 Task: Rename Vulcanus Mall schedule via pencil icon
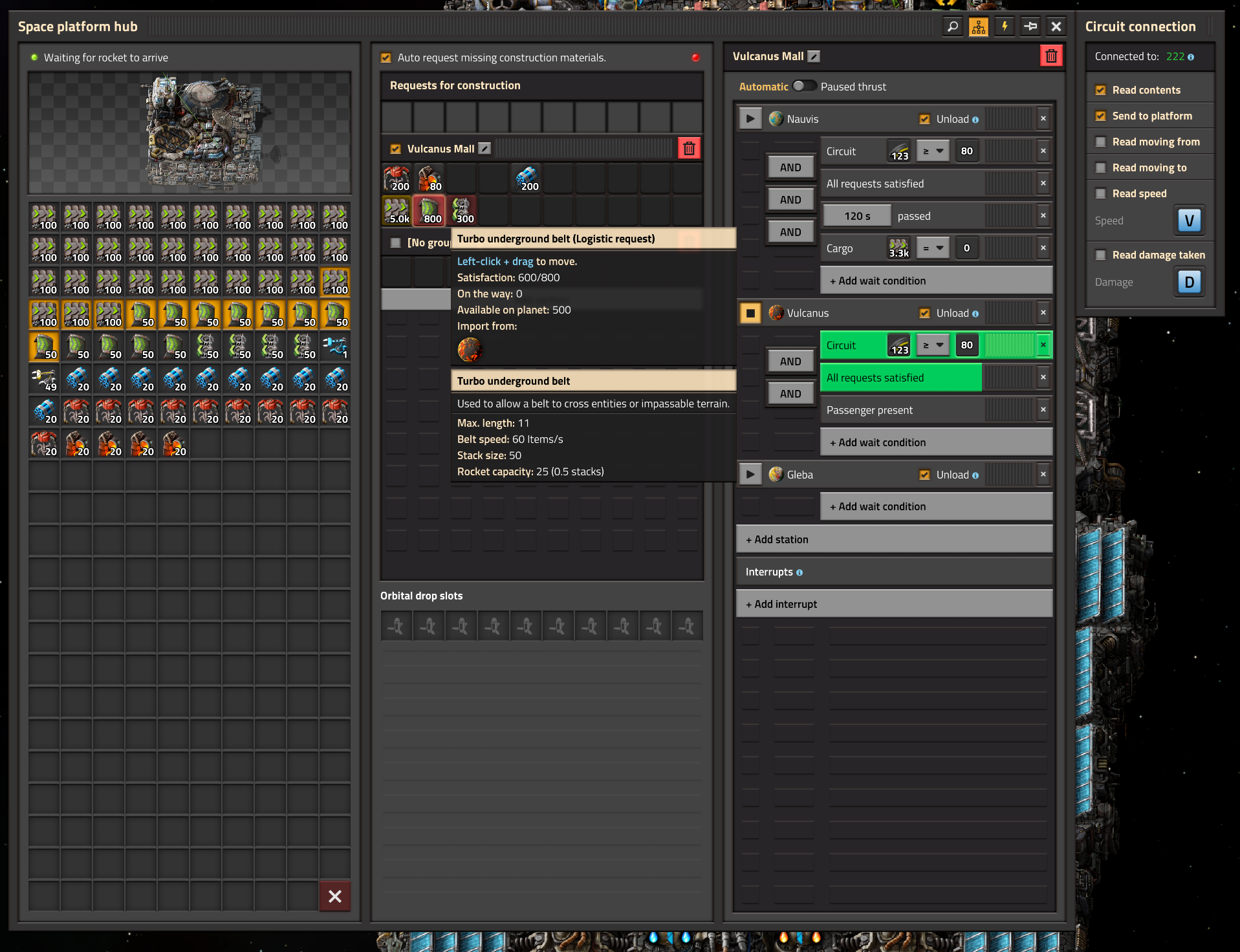point(814,56)
